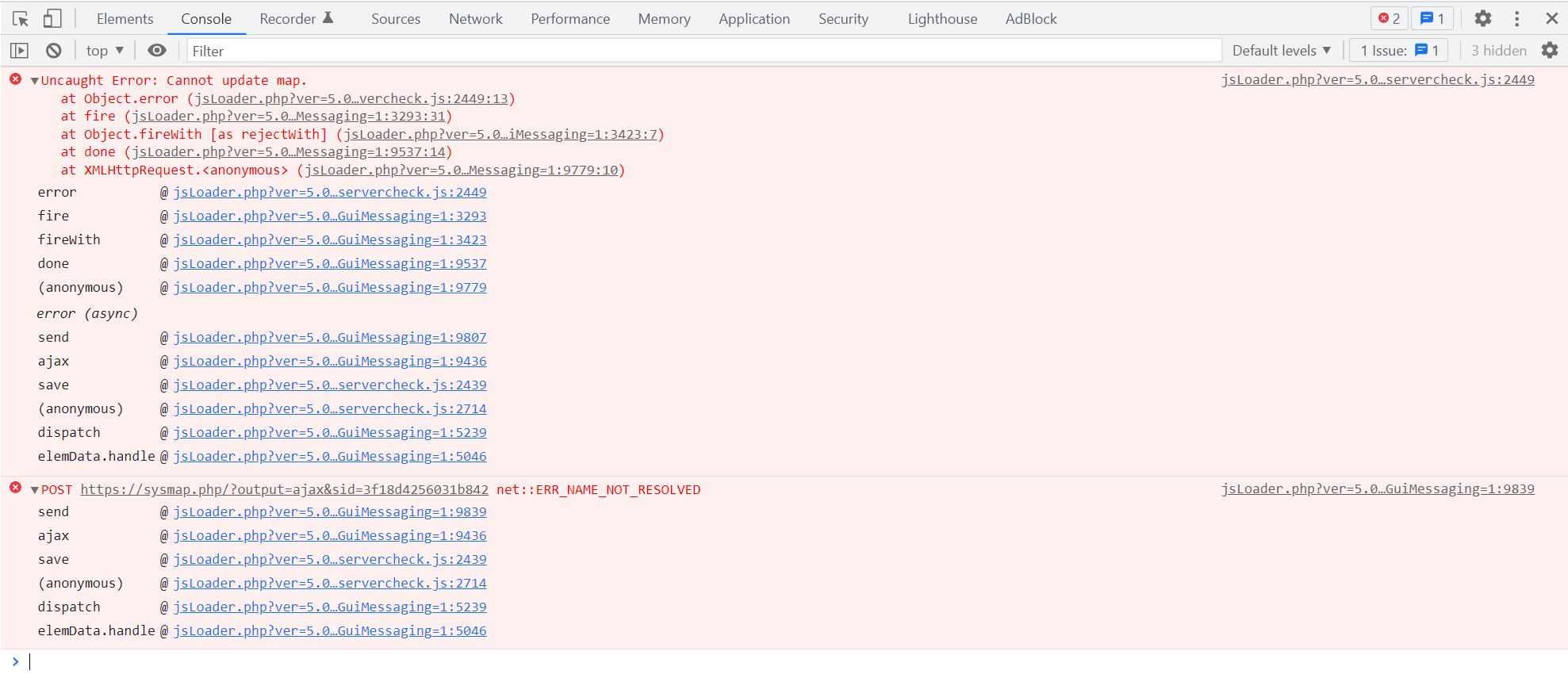Open servercheck.js:2439 link in POST error's 'save' row
The image size is (1568, 678).
pyautogui.click(x=330, y=559)
